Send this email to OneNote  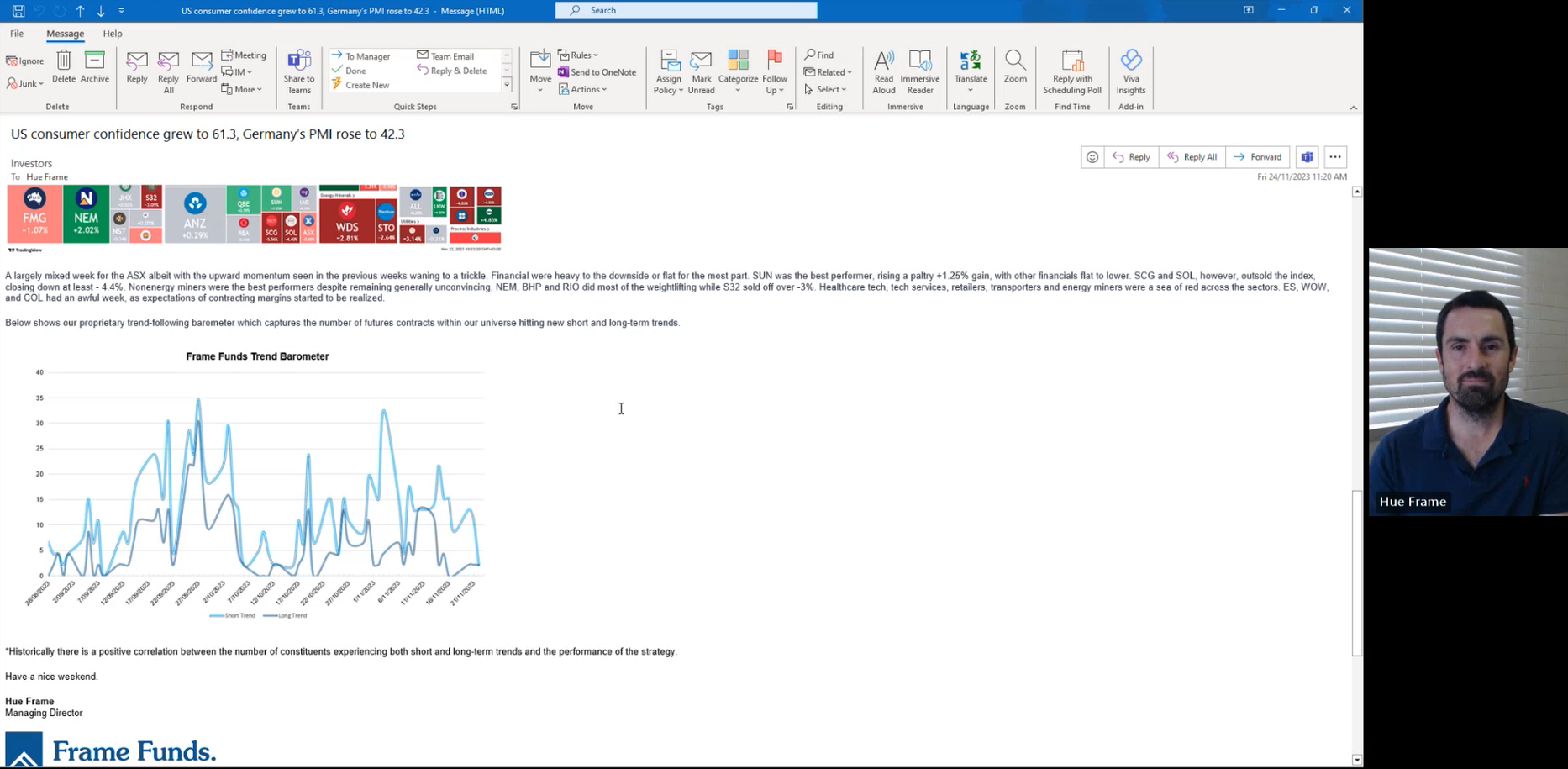pyautogui.click(x=597, y=72)
